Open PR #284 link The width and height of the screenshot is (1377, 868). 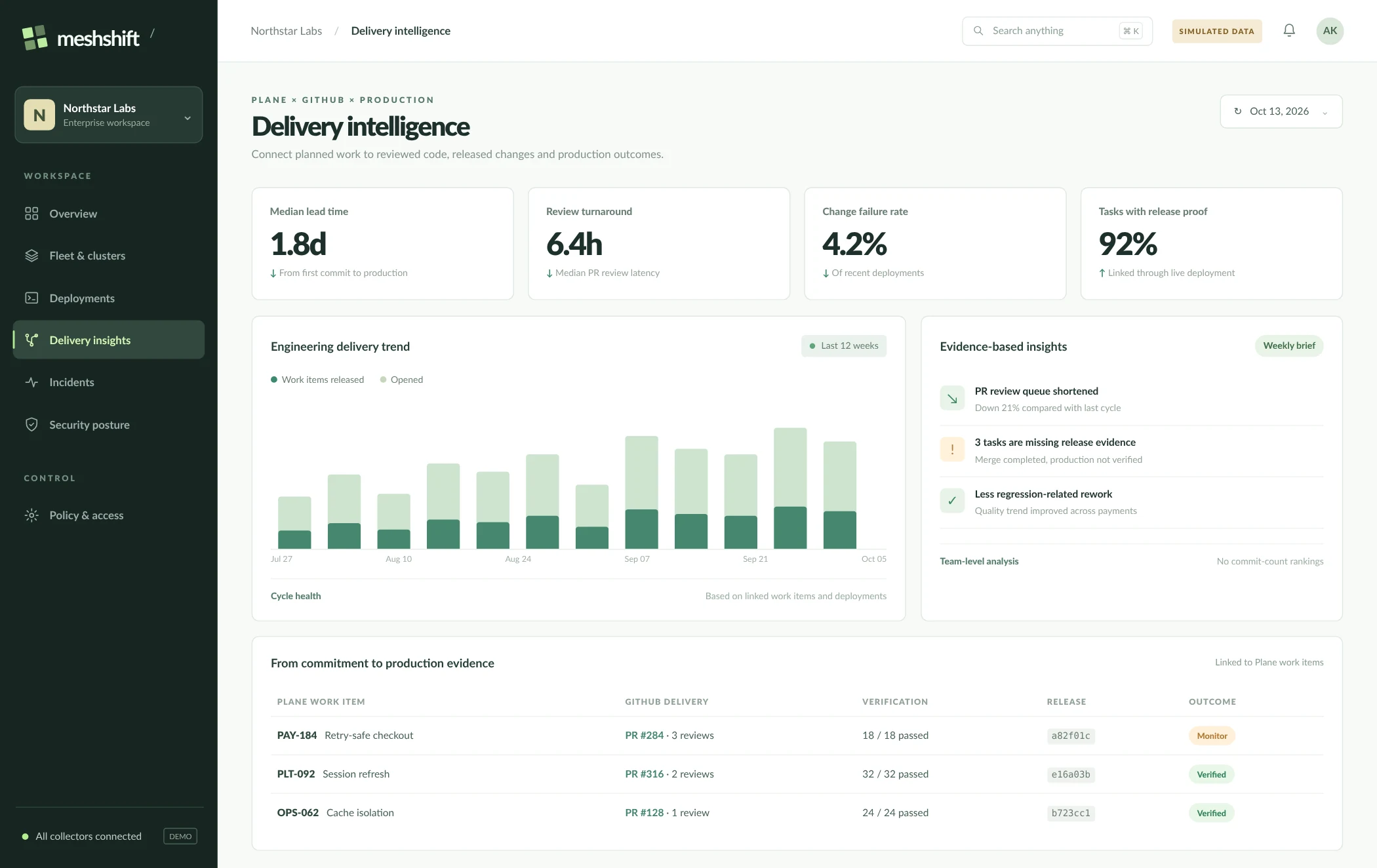[x=644, y=736]
